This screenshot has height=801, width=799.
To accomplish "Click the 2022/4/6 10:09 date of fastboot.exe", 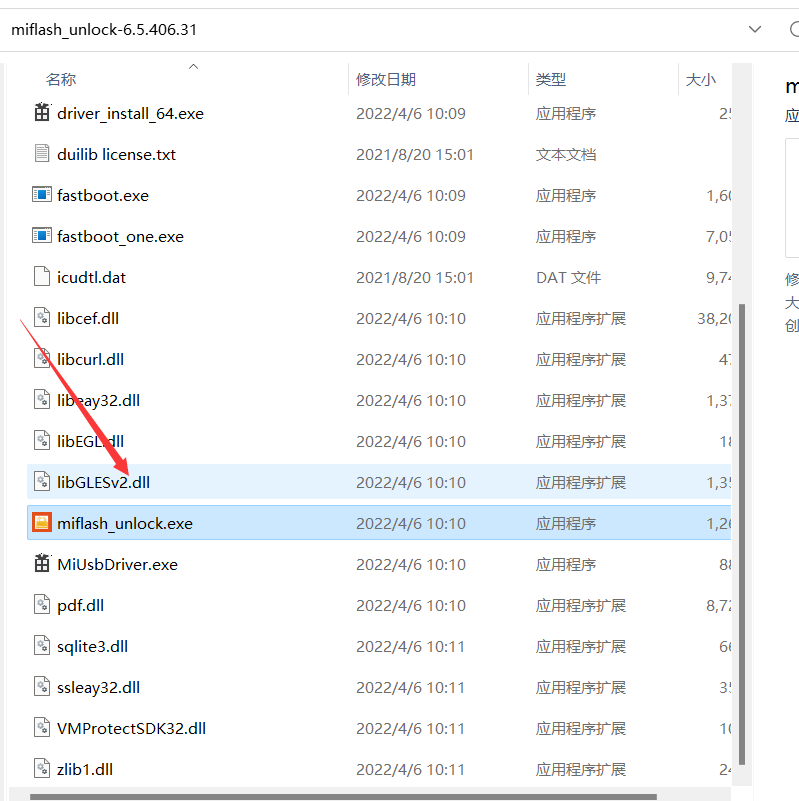I will pyautogui.click(x=411, y=195).
